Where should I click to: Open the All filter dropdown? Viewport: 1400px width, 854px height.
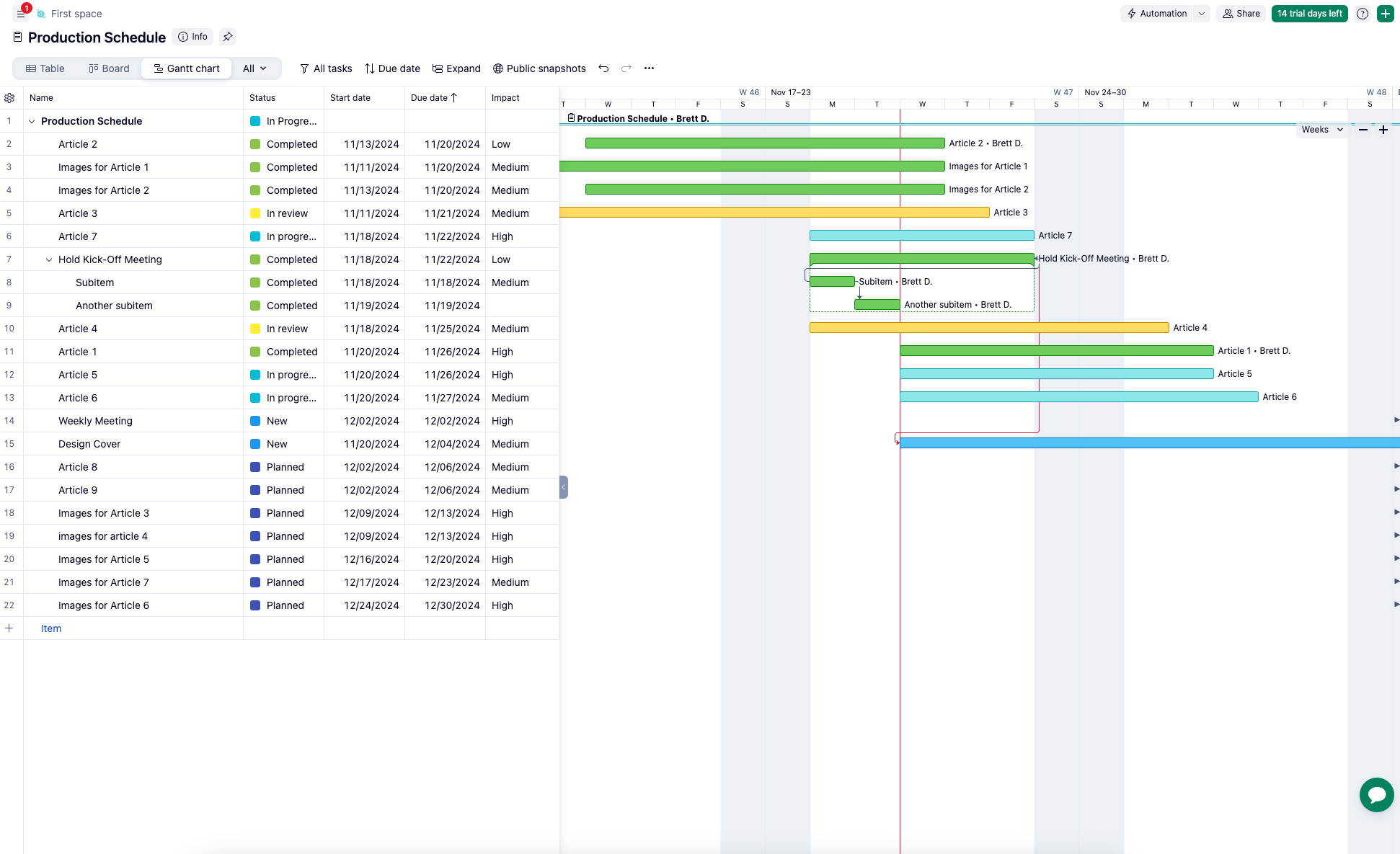[256, 68]
